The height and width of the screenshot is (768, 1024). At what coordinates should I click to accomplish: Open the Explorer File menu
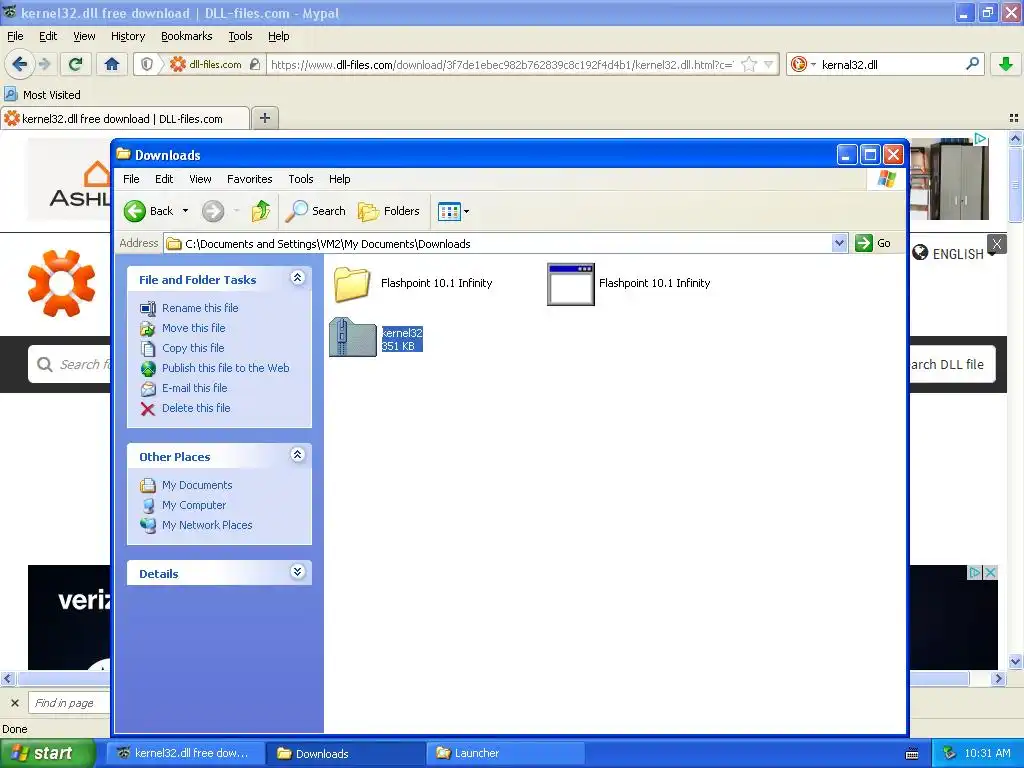(x=131, y=179)
